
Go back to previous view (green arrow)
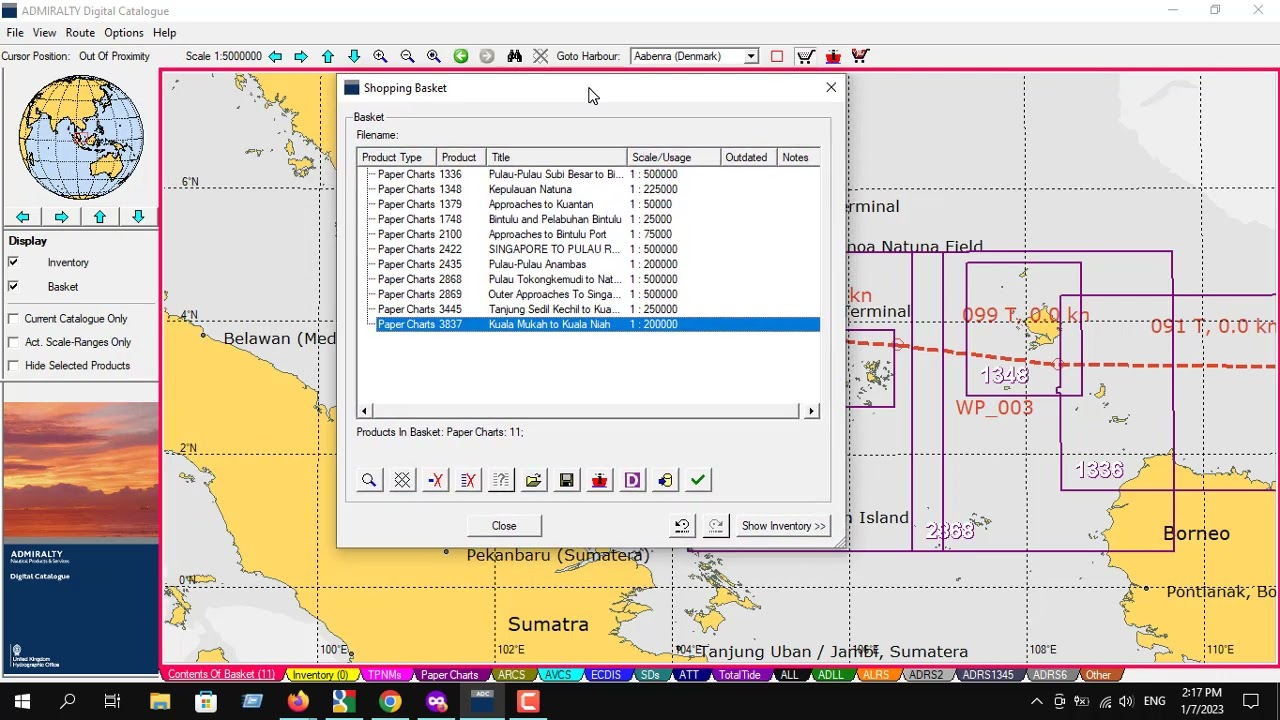pos(461,57)
